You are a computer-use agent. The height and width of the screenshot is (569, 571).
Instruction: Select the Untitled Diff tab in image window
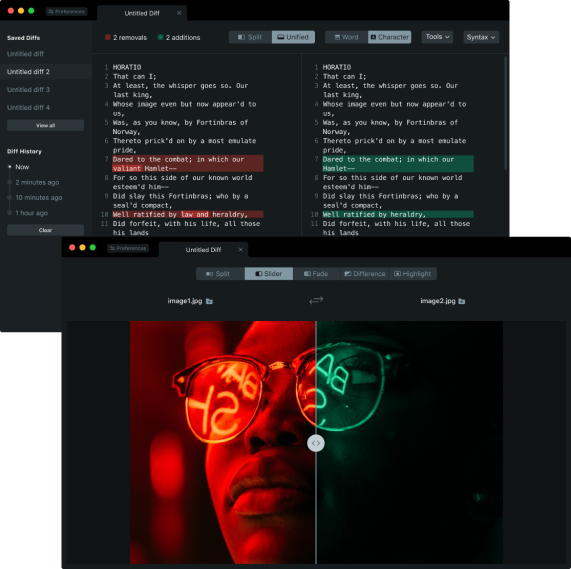(203, 250)
